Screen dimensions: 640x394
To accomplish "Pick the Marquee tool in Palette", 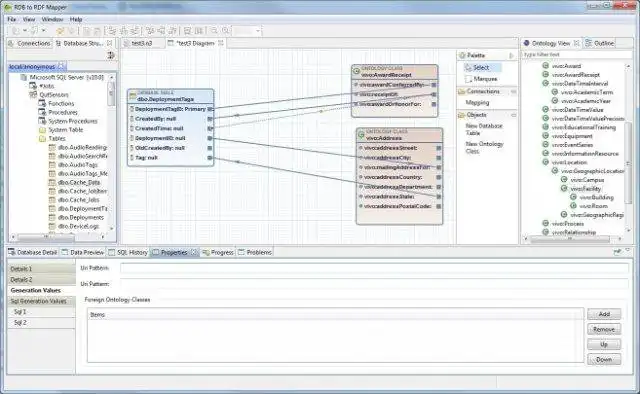I will [482, 79].
